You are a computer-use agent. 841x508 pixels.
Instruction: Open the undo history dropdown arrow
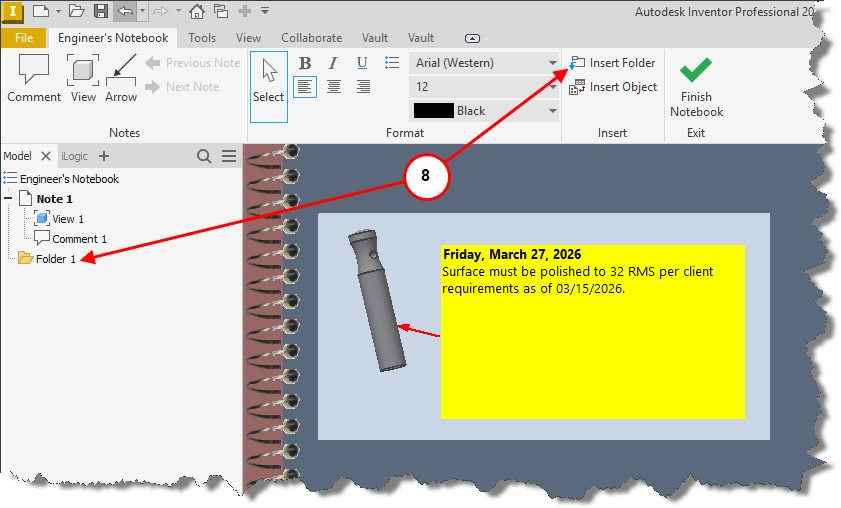(142, 11)
